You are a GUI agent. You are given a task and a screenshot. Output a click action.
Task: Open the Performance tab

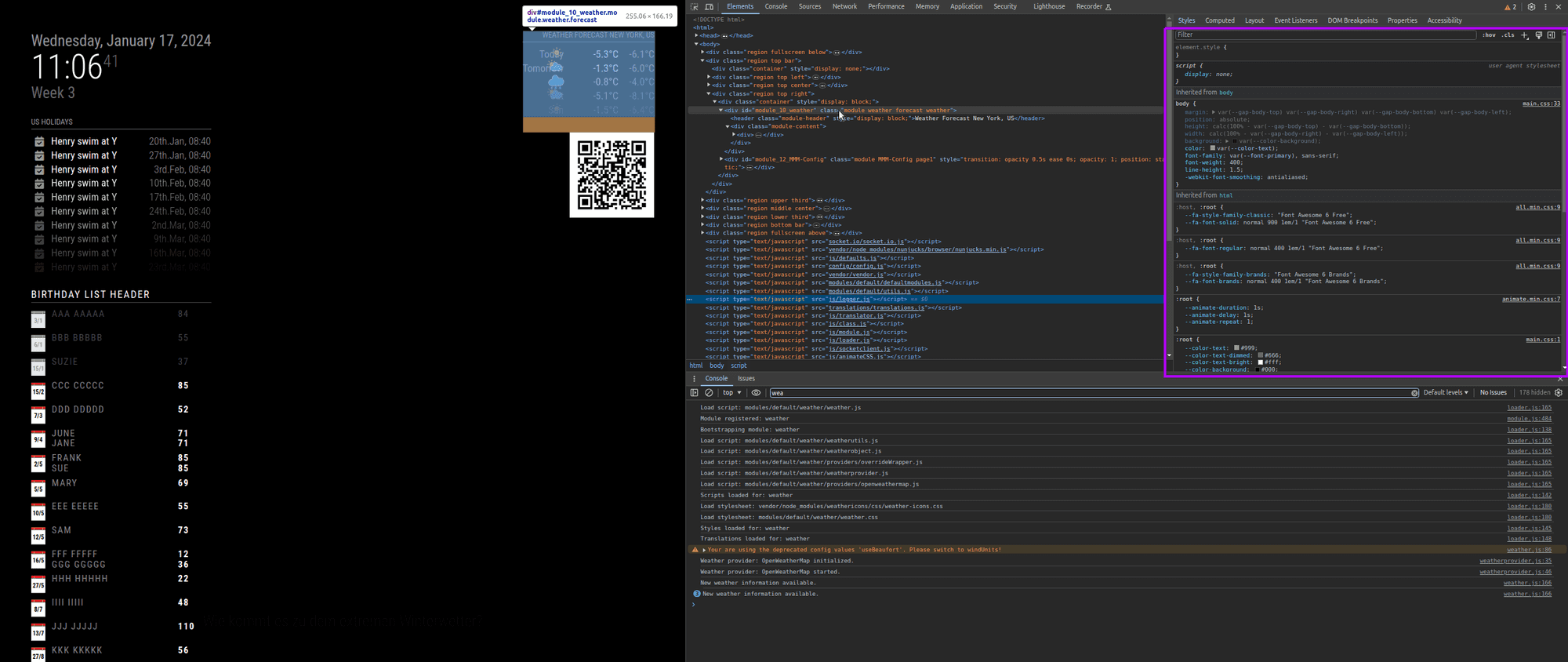coord(886,6)
